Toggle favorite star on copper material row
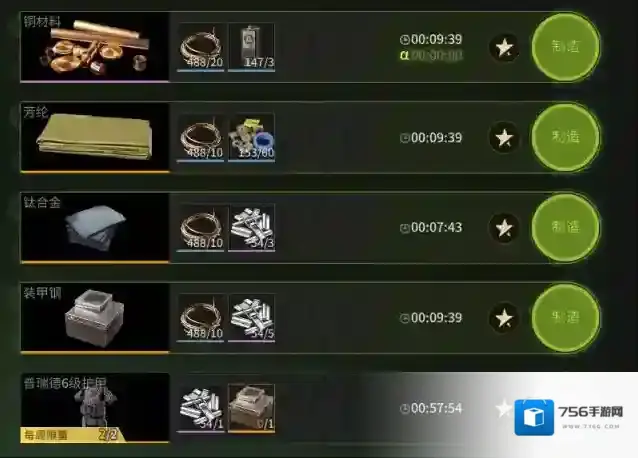638x458 pixels. 504,48
